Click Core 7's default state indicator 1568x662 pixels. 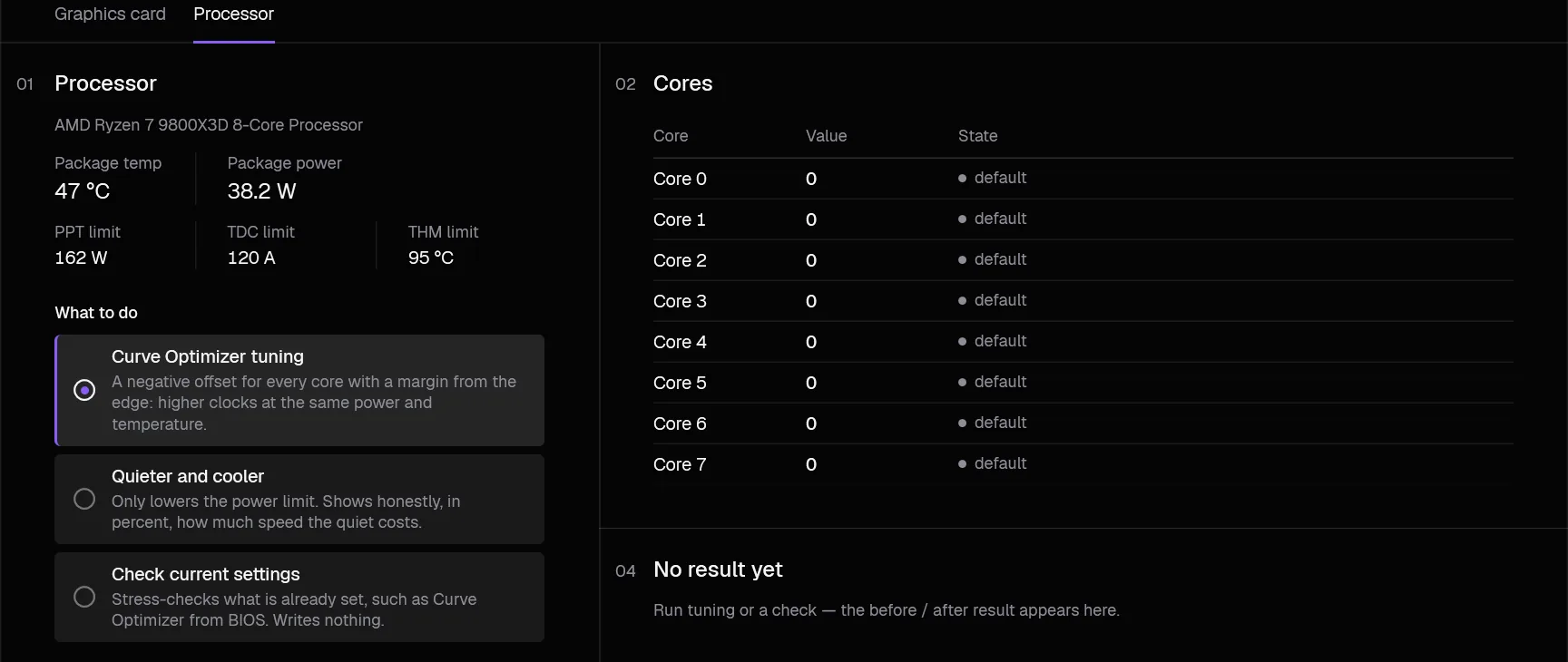(993, 463)
